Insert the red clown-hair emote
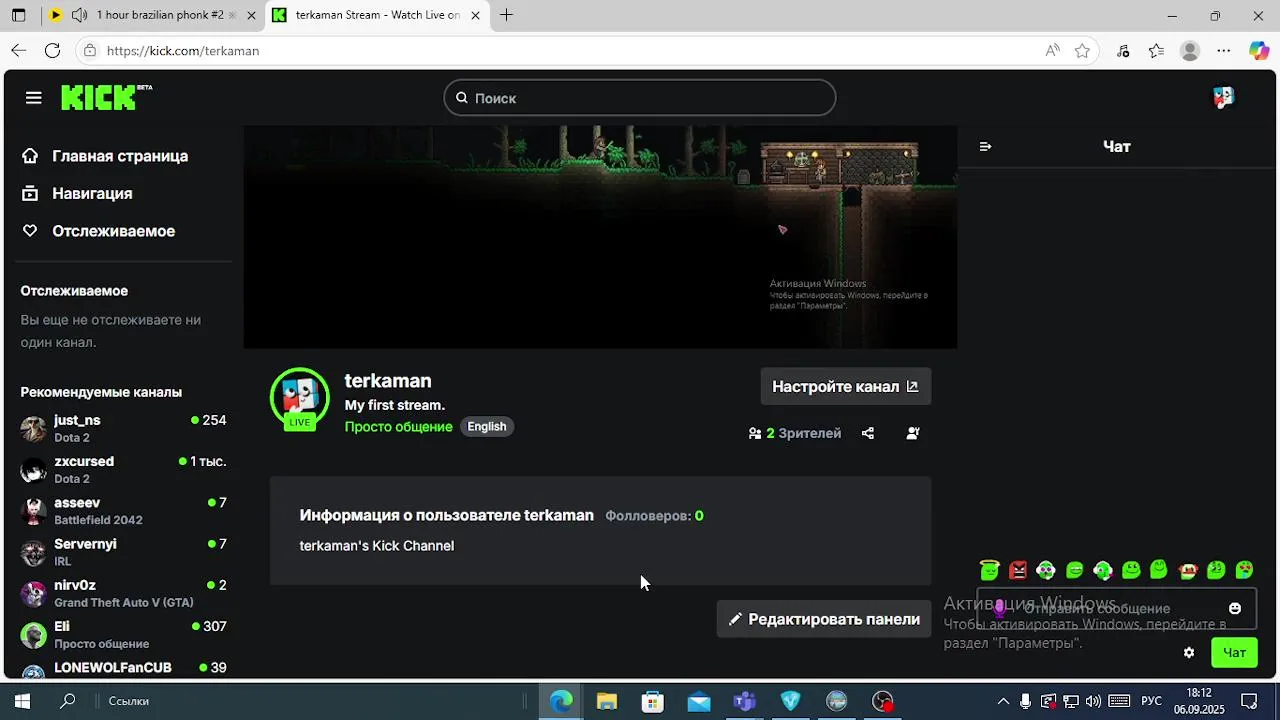1280x720 pixels. click(1188, 570)
